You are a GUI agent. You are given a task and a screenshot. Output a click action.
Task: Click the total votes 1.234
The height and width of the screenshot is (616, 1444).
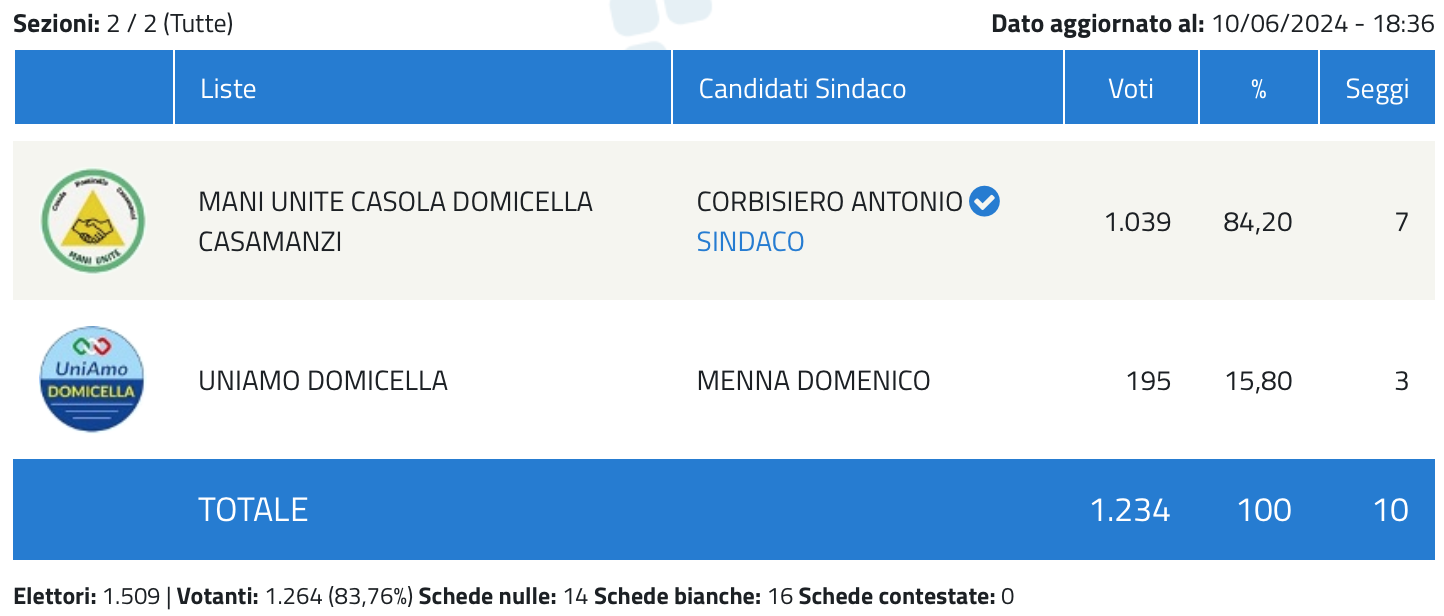pos(1130,510)
